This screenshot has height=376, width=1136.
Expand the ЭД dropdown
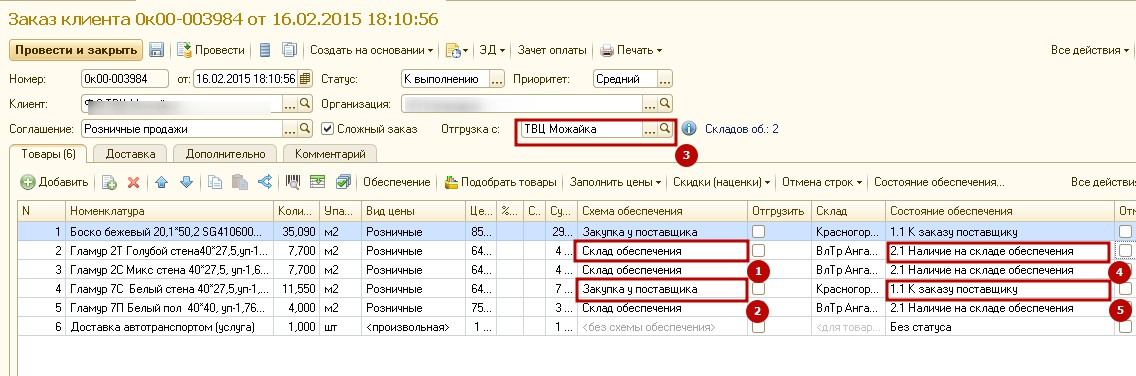492,50
